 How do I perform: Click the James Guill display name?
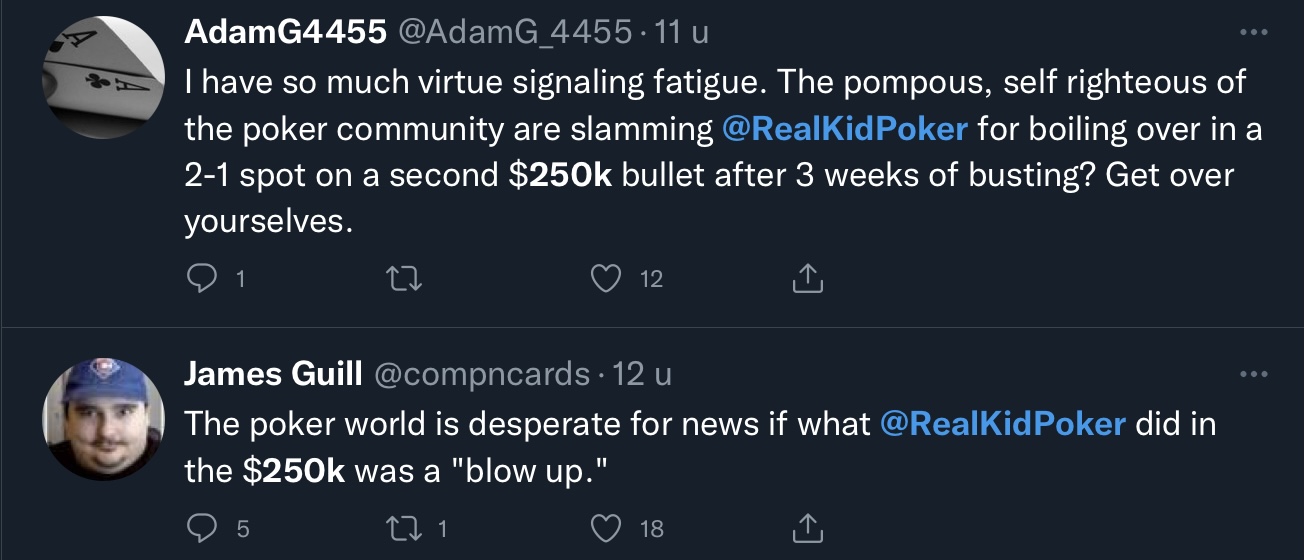point(273,375)
